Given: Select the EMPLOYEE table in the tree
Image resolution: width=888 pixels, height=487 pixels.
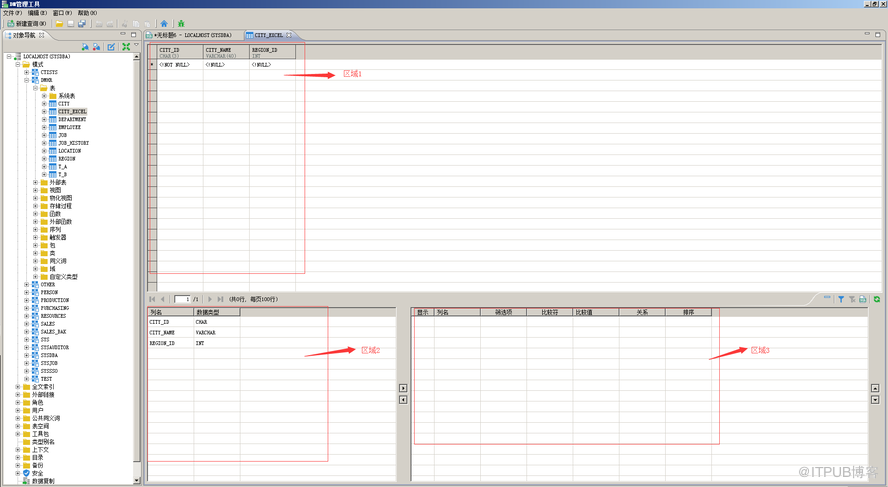Looking at the screenshot, I should (x=70, y=127).
